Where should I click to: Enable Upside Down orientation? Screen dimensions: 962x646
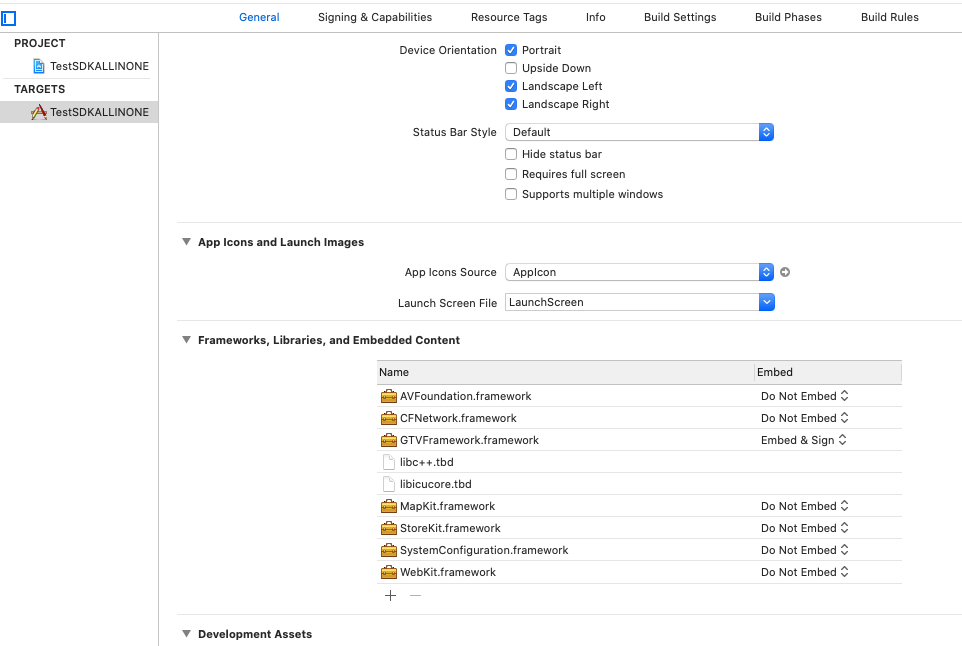pos(511,68)
